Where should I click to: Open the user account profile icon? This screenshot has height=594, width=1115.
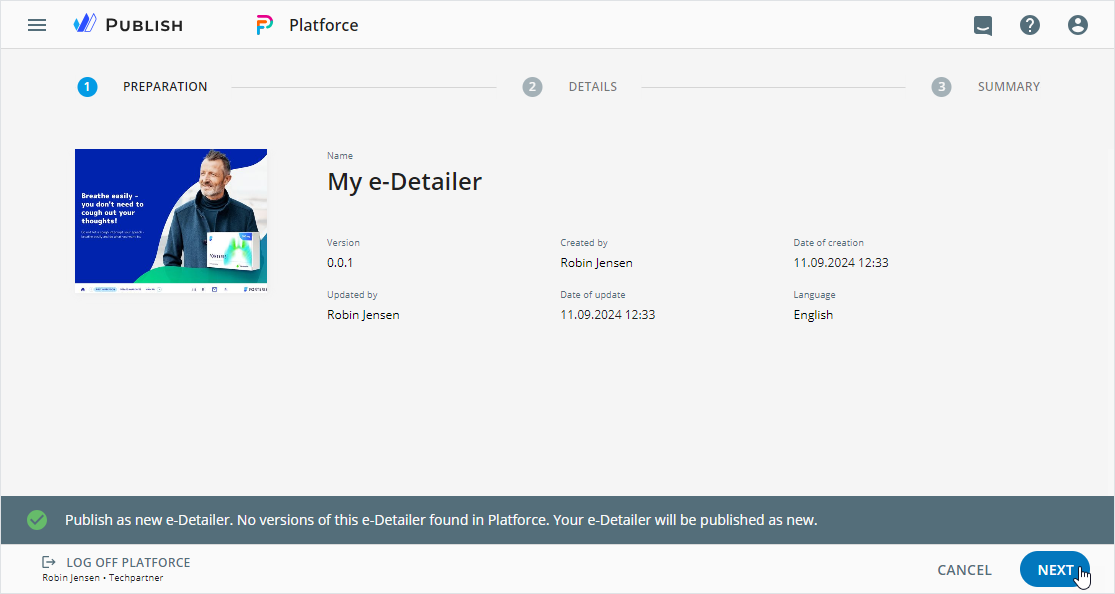(x=1077, y=25)
